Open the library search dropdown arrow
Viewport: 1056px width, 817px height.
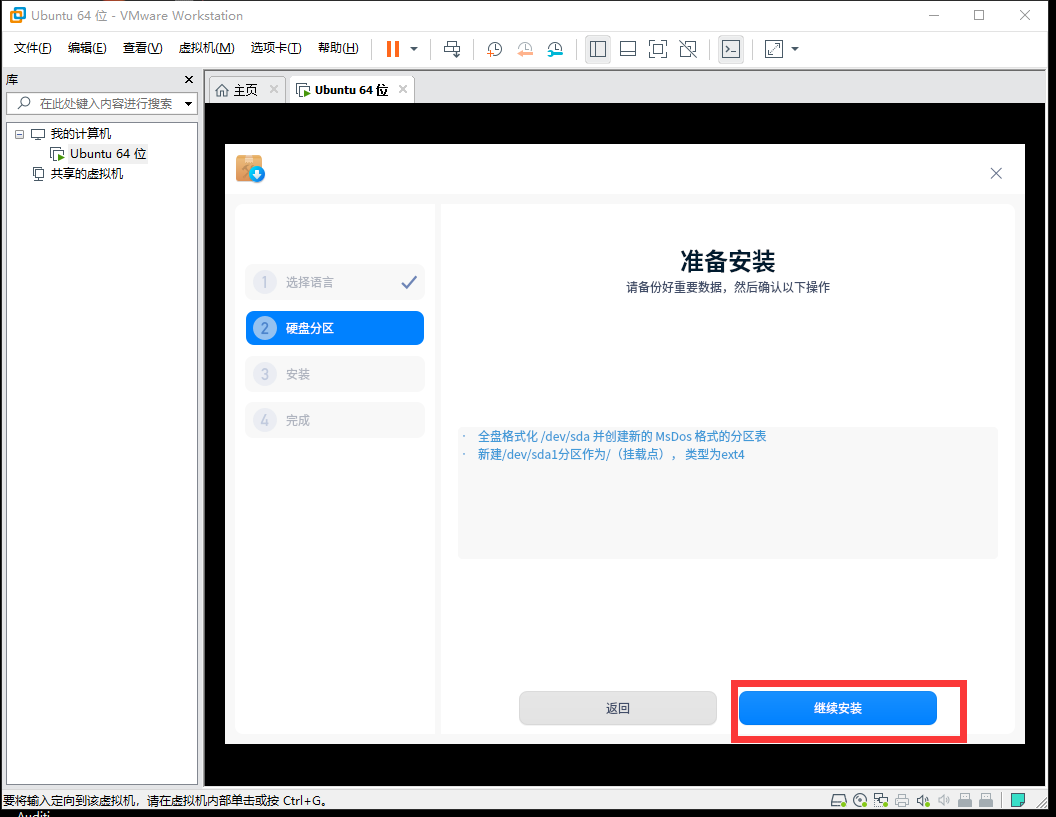(189, 104)
